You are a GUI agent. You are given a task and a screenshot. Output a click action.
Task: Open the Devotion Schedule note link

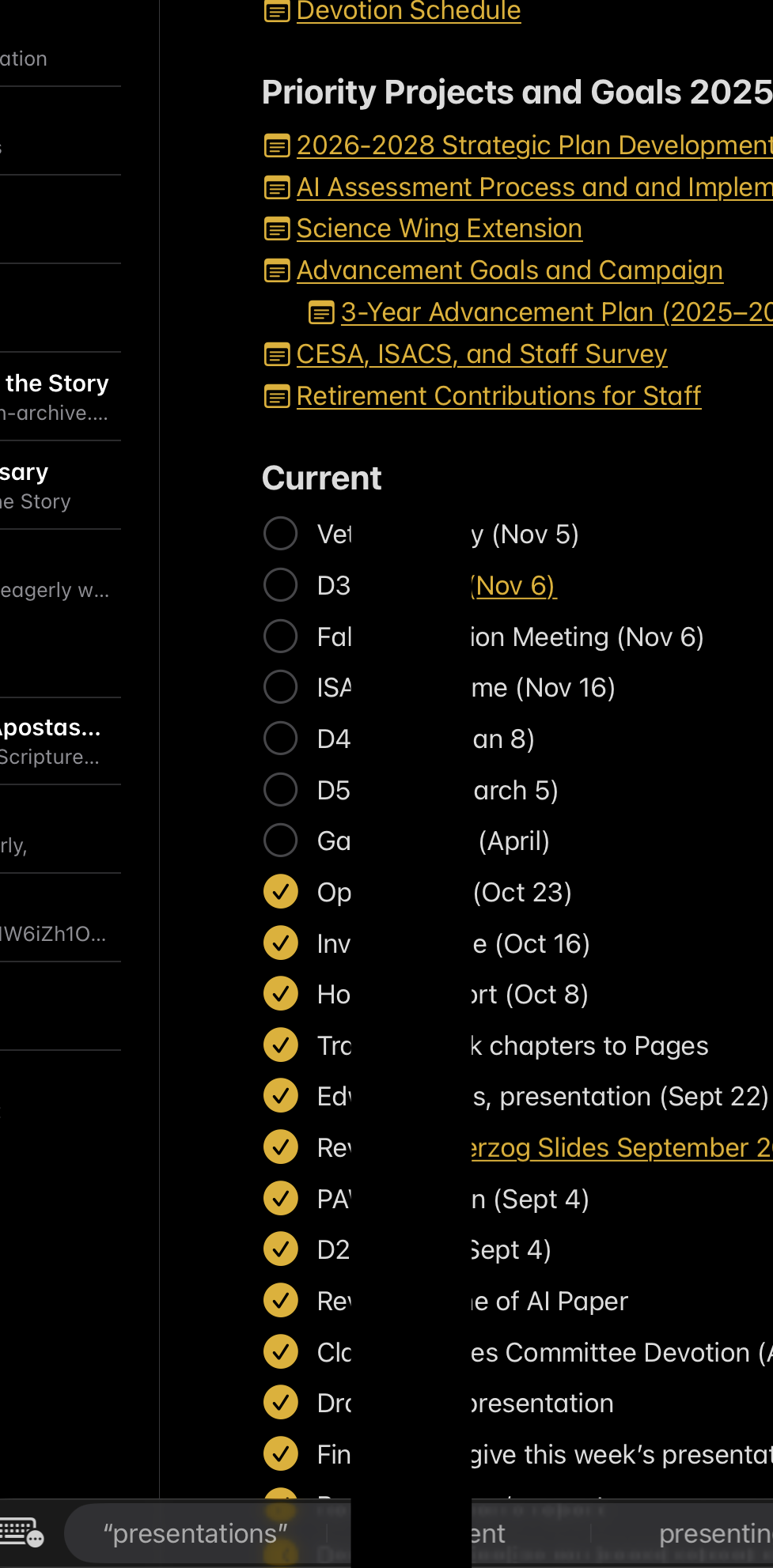[408, 11]
